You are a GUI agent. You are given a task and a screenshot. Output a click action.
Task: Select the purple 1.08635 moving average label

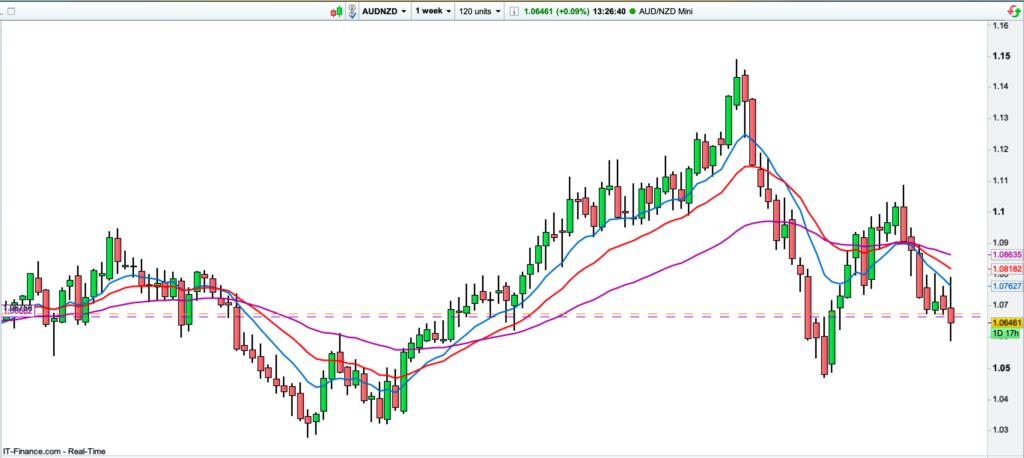coord(1005,256)
